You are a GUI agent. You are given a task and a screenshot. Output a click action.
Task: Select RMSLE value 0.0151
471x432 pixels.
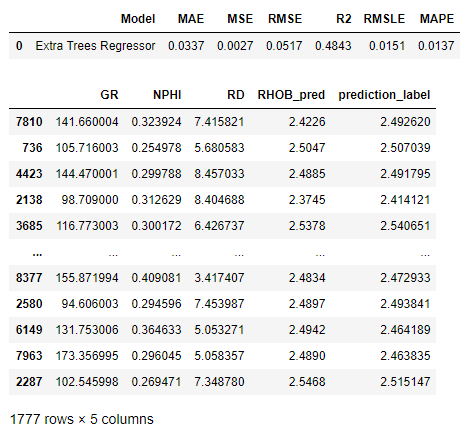387,46
